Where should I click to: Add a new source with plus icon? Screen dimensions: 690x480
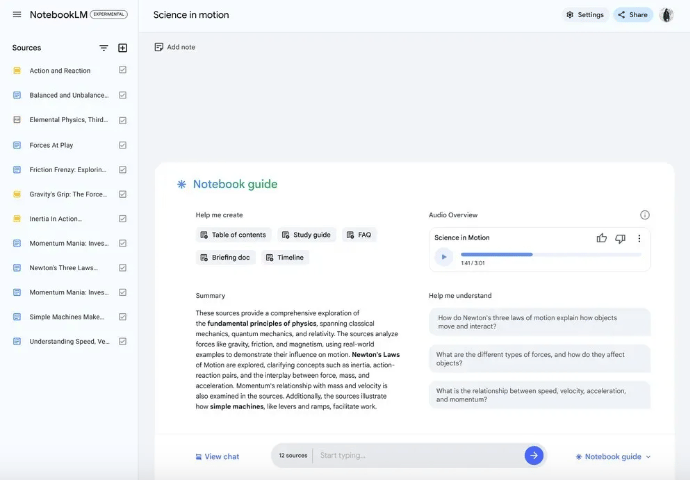pos(123,48)
